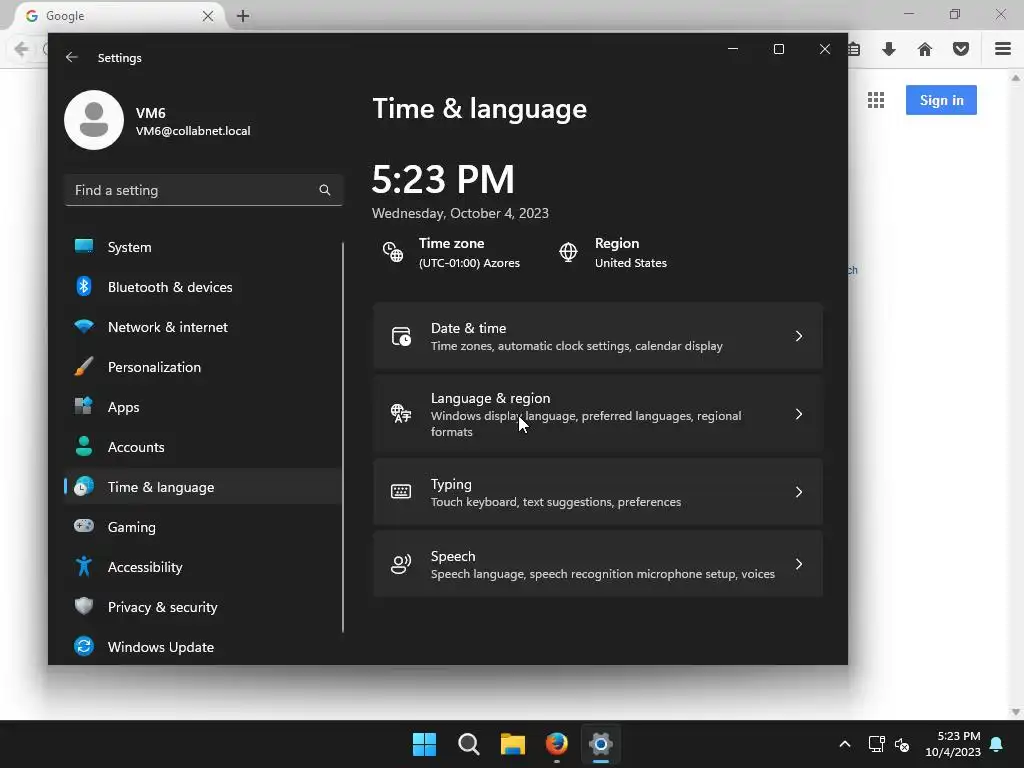Click the Typing keyboard icon
The width and height of the screenshot is (1024, 768).
401,492
